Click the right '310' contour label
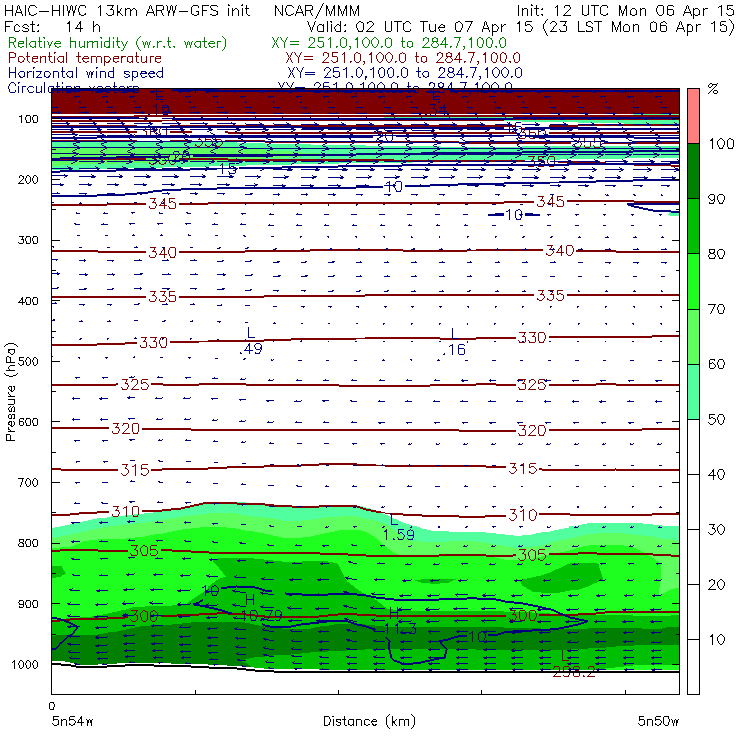 point(523,515)
